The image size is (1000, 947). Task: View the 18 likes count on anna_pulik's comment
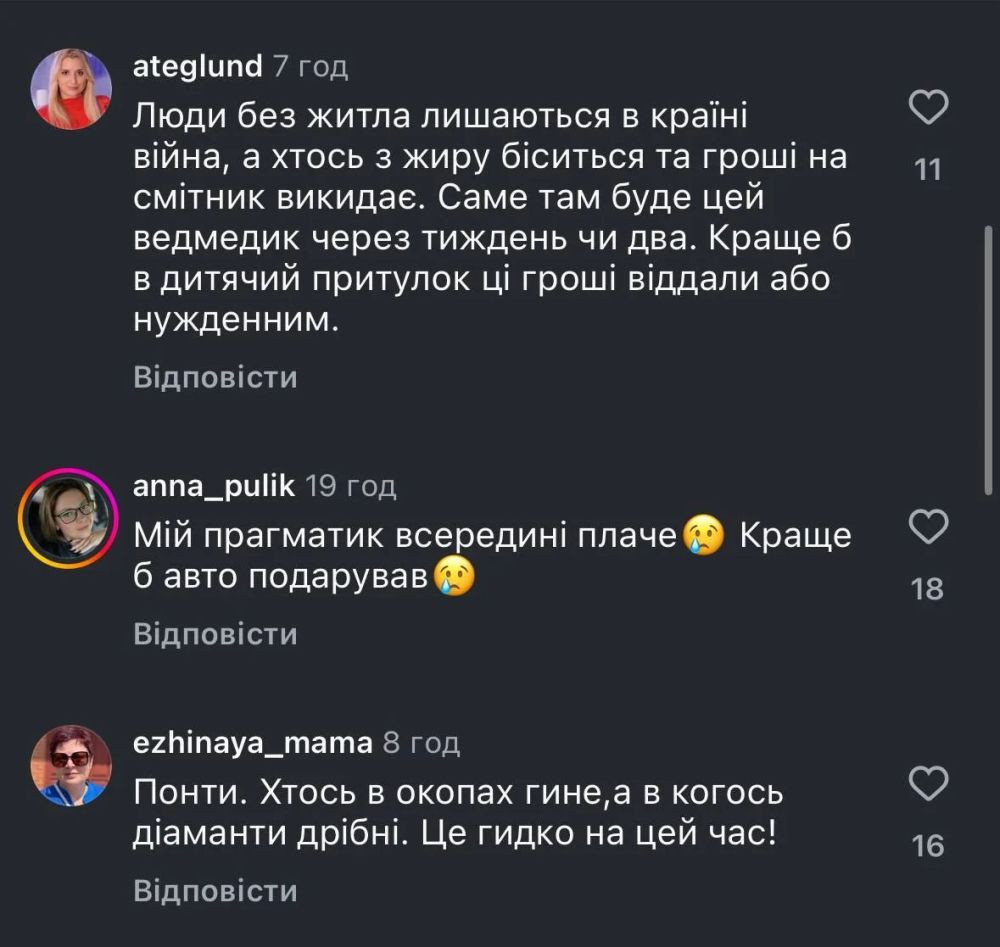(928, 590)
